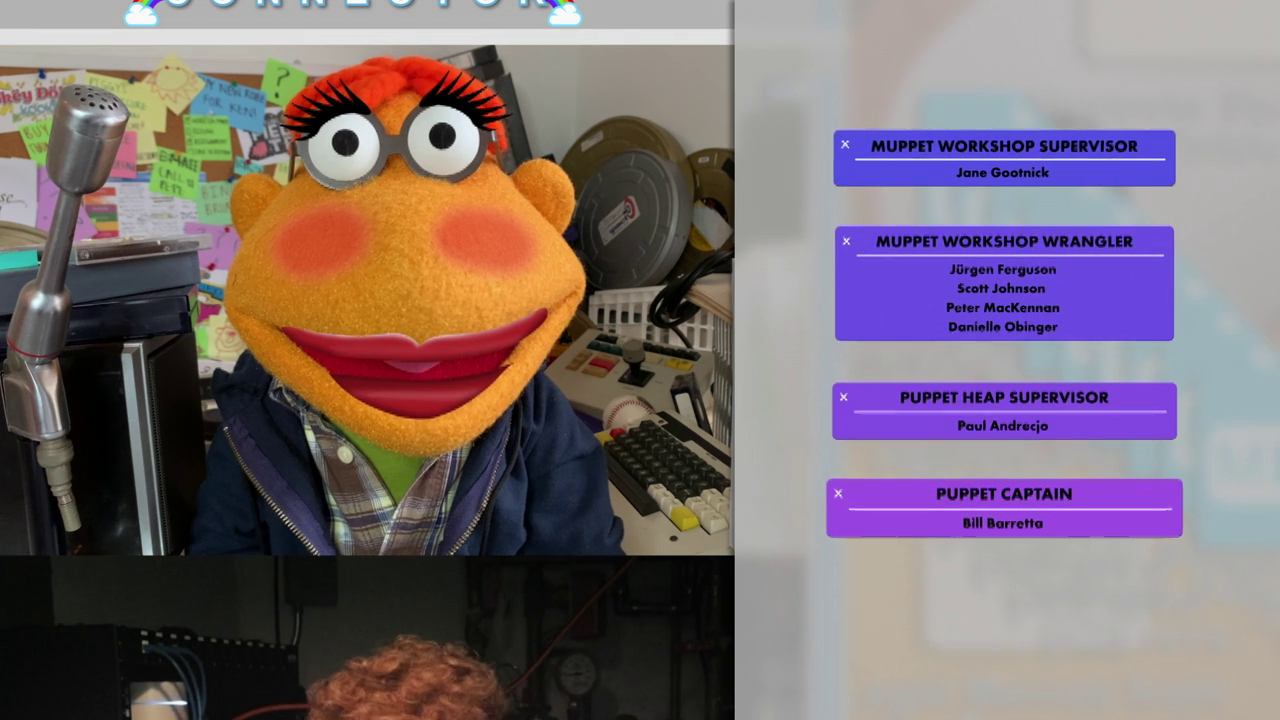Click the Puppet Heap Supervisor heading
The height and width of the screenshot is (720, 1280).
point(1004,397)
